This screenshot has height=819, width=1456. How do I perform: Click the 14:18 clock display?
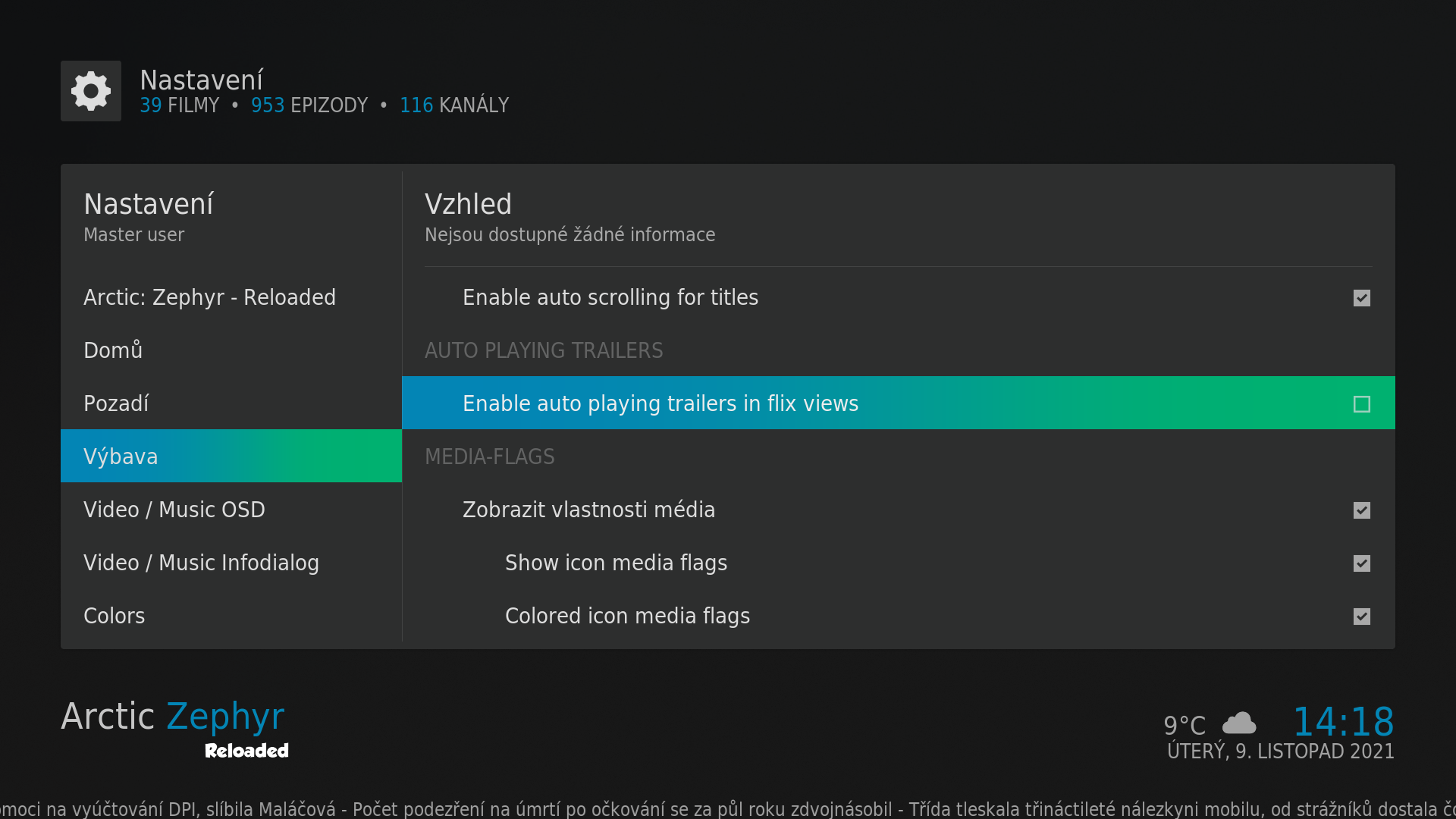click(1343, 721)
